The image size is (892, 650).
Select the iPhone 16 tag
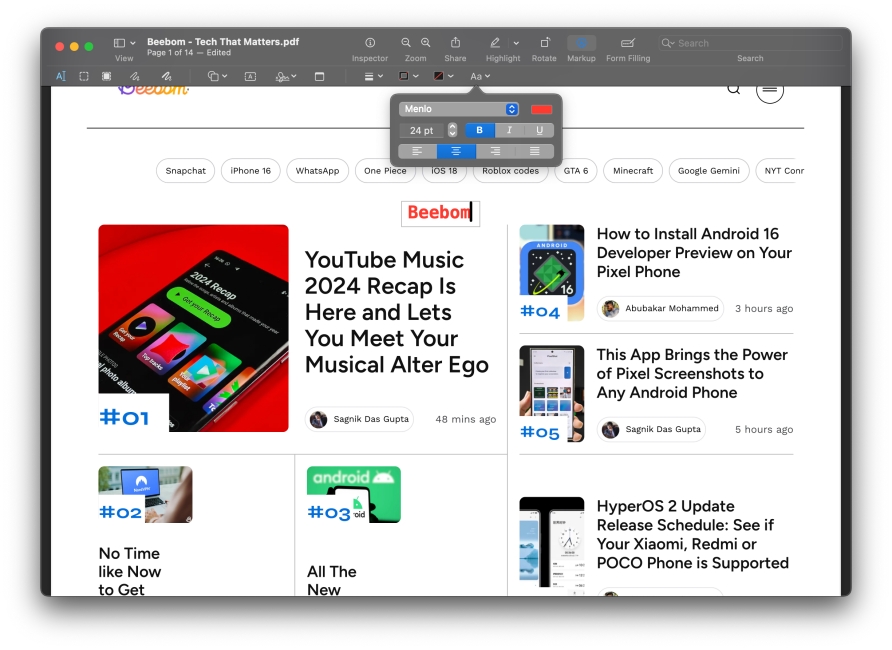[250, 171]
